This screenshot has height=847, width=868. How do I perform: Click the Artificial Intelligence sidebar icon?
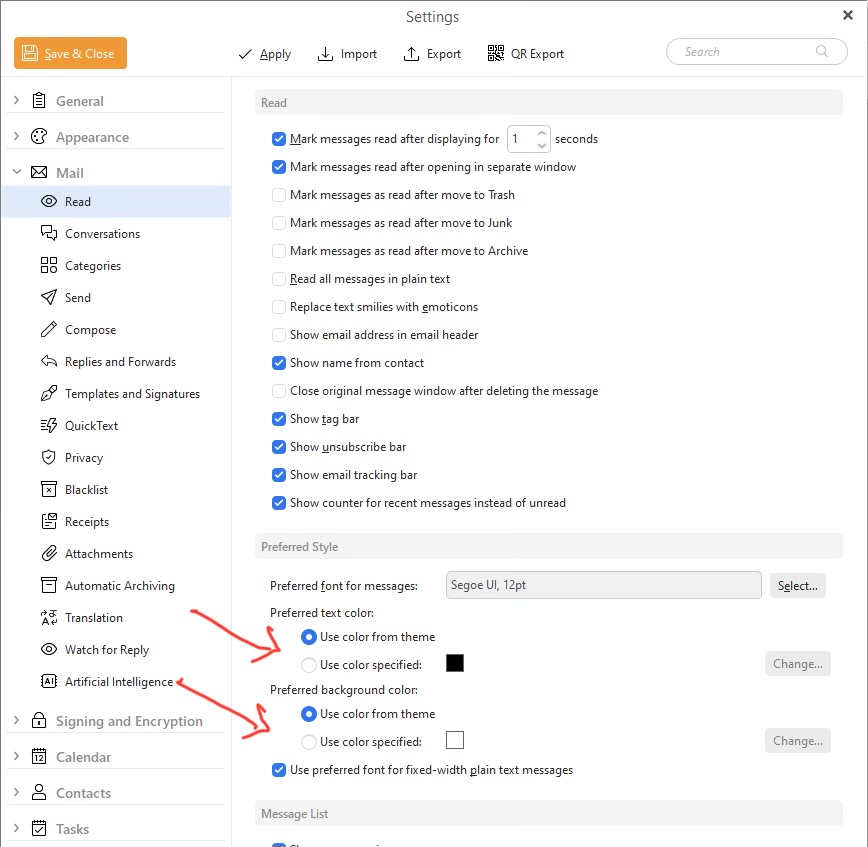point(48,681)
